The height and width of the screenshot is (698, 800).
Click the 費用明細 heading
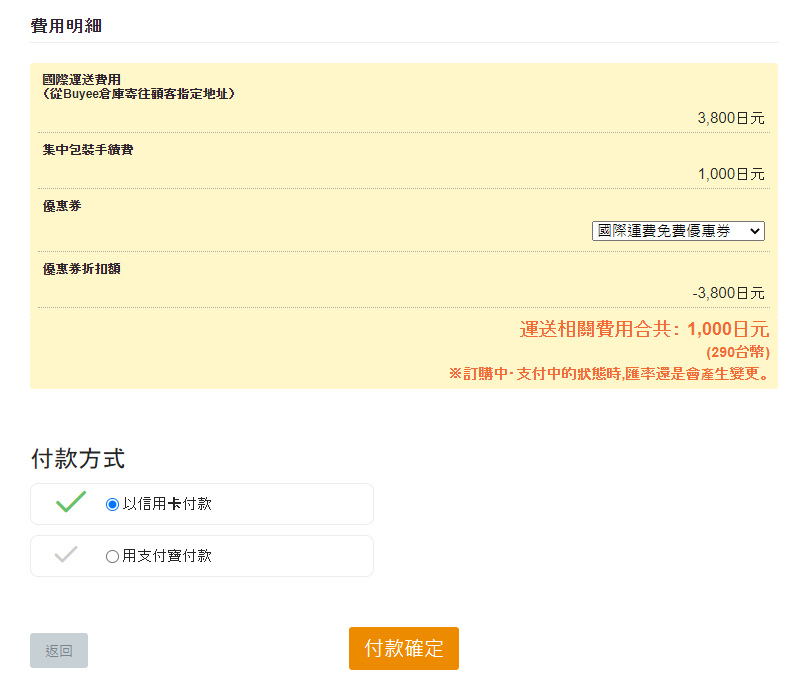[x=66, y=26]
